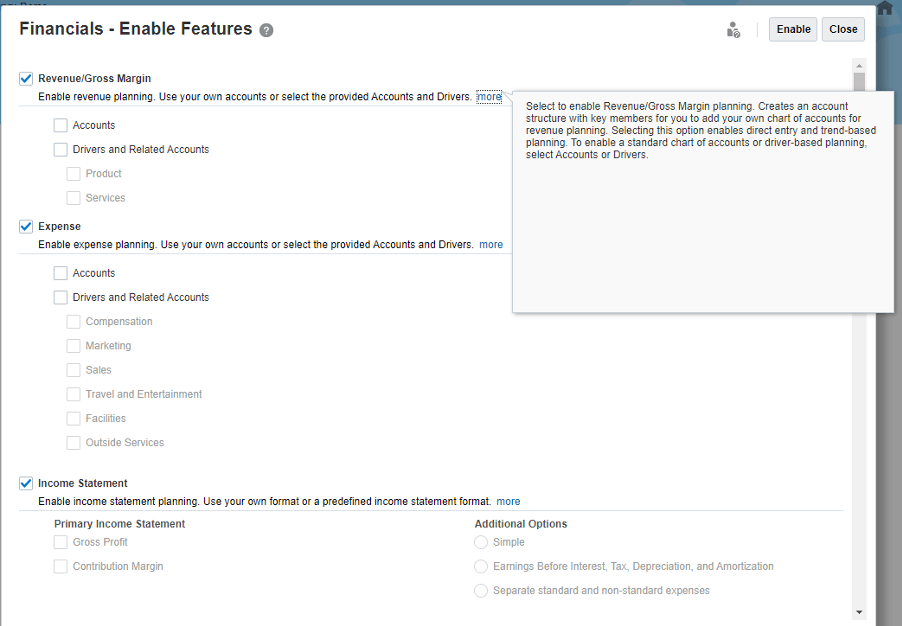Check the Gross Profit option

[x=61, y=542]
